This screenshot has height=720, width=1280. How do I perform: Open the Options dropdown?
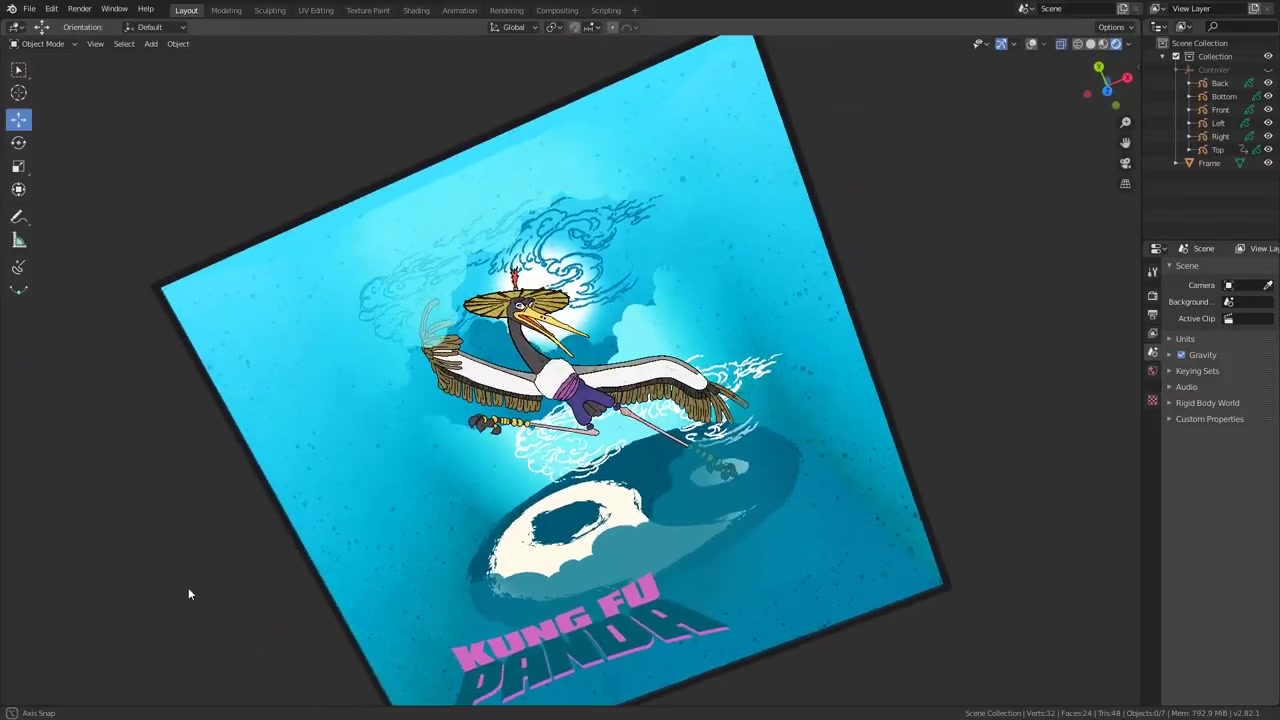pyautogui.click(x=1115, y=27)
